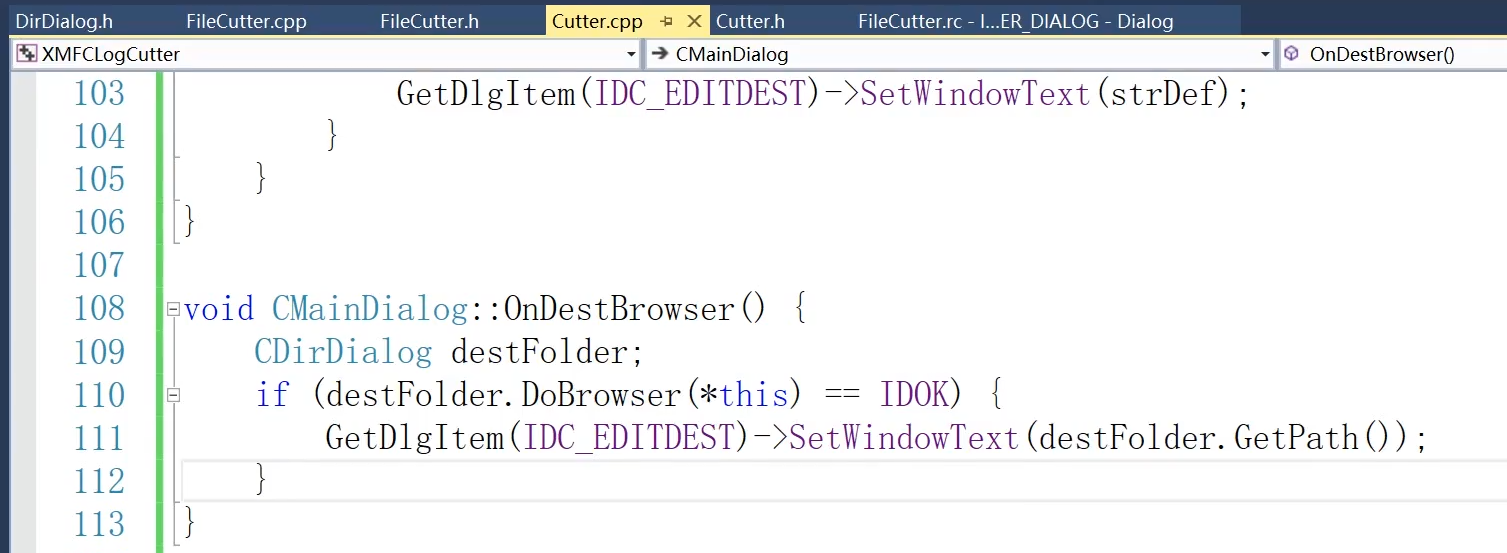This screenshot has width=1507, height=553.
Task: Click line number 113 in the margin
Action: (99, 524)
